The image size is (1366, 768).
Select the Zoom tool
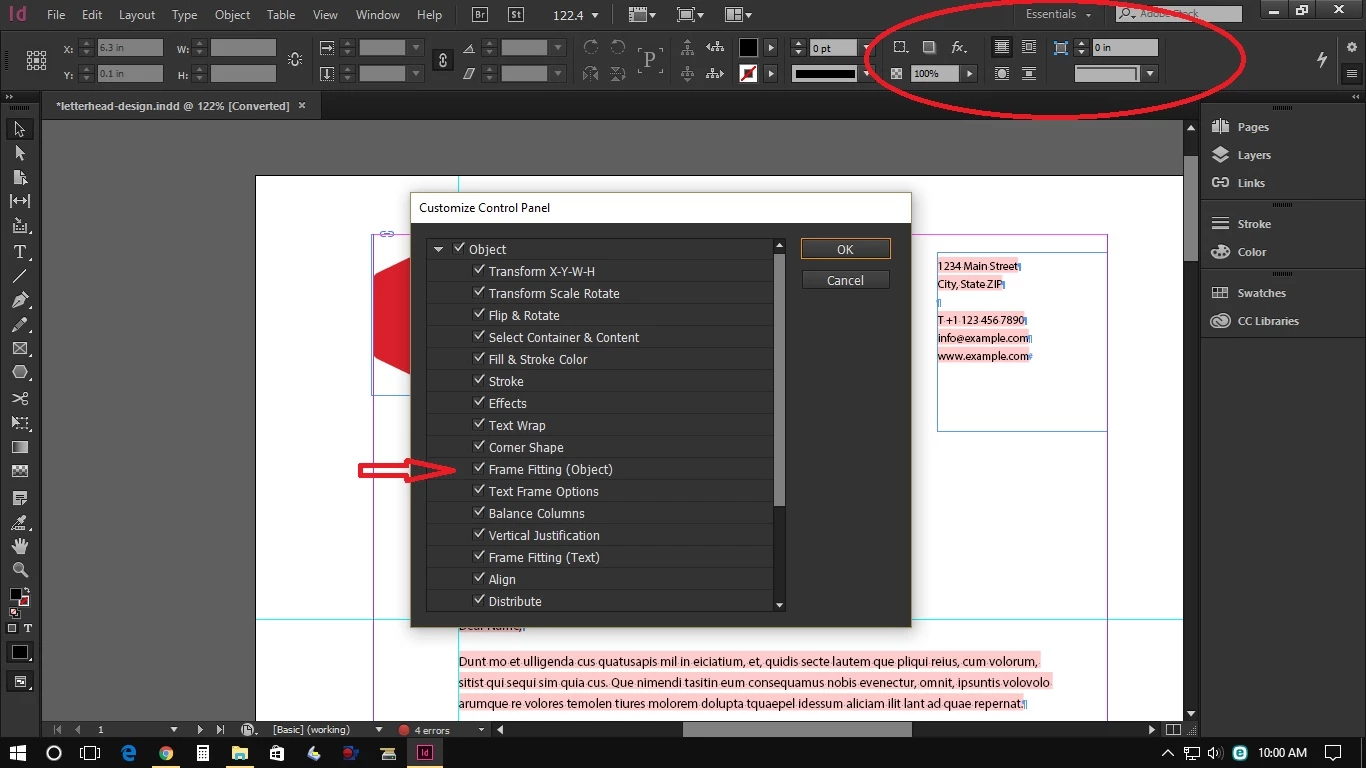[x=19, y=570]
